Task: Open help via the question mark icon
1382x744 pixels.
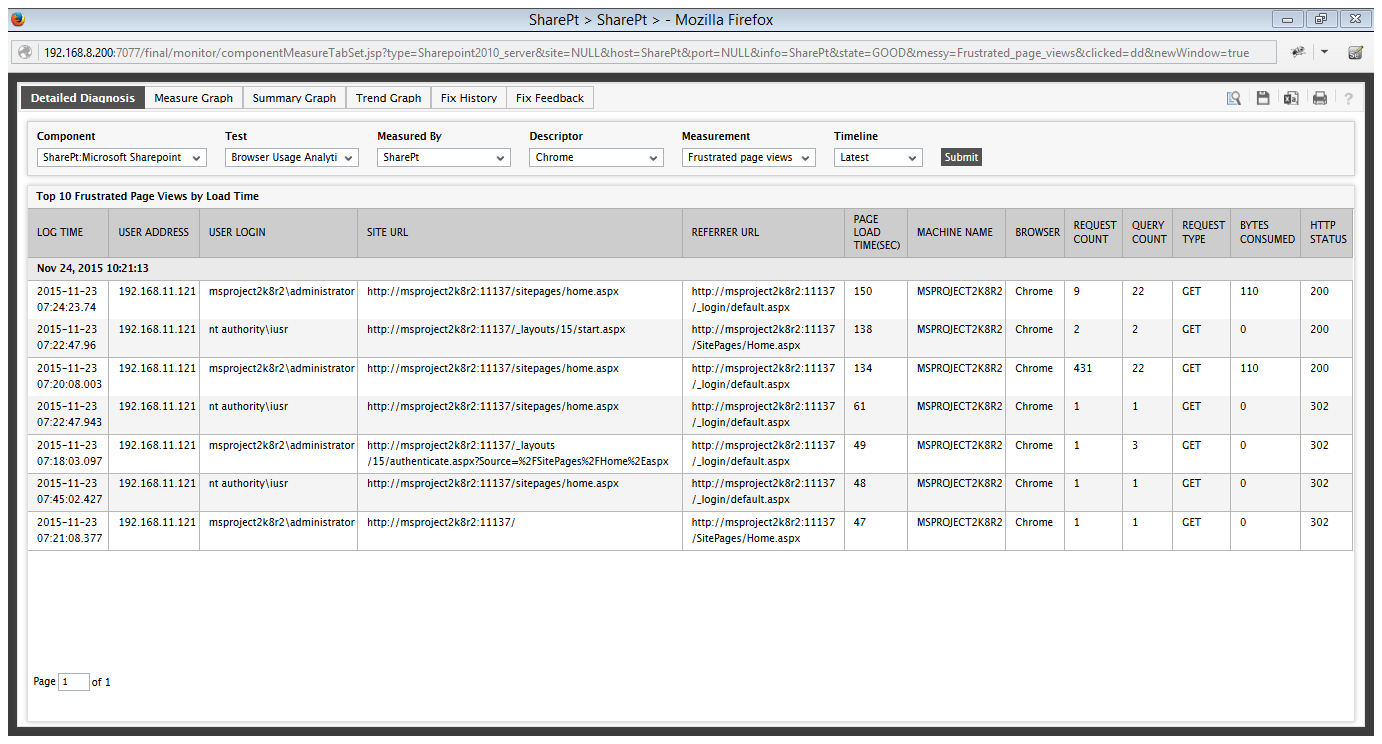Action: pos(1348,98)
